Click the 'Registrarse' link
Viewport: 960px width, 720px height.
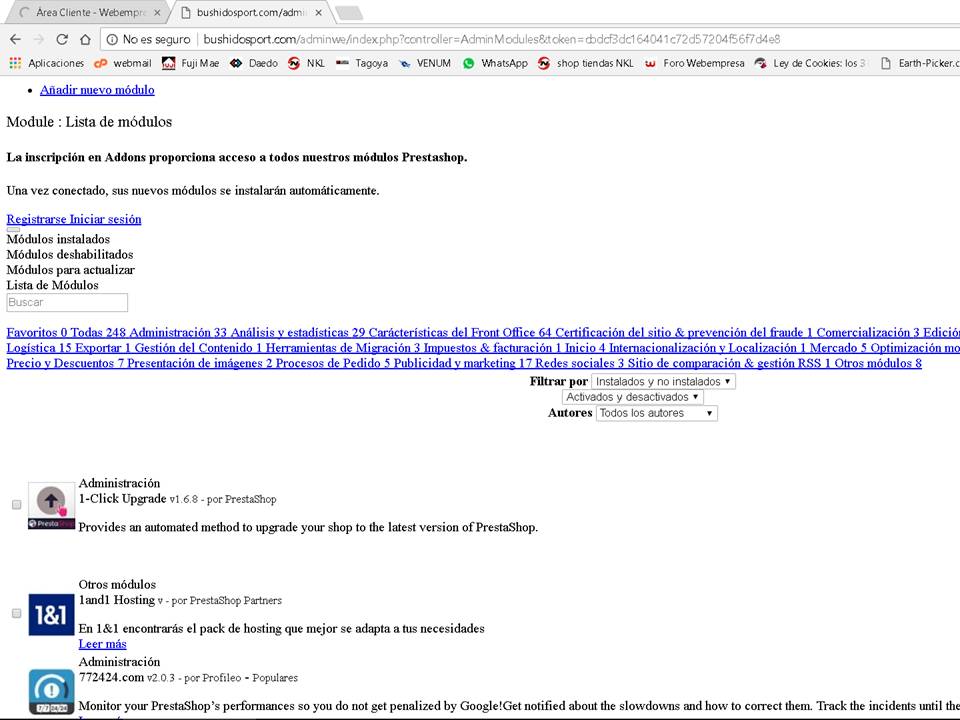click(36, 219)
